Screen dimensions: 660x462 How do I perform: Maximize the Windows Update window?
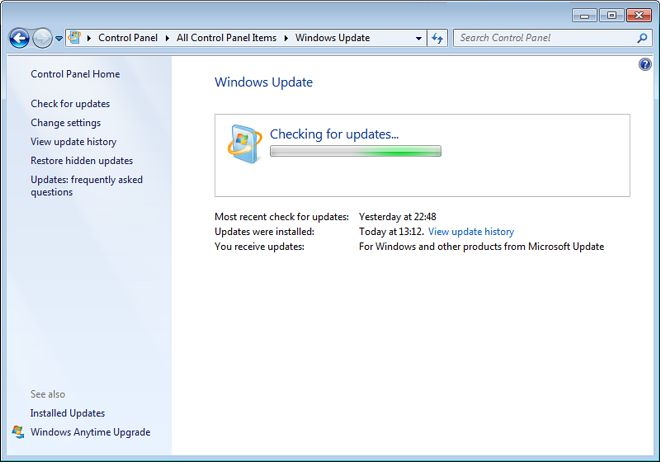point(612,16)
